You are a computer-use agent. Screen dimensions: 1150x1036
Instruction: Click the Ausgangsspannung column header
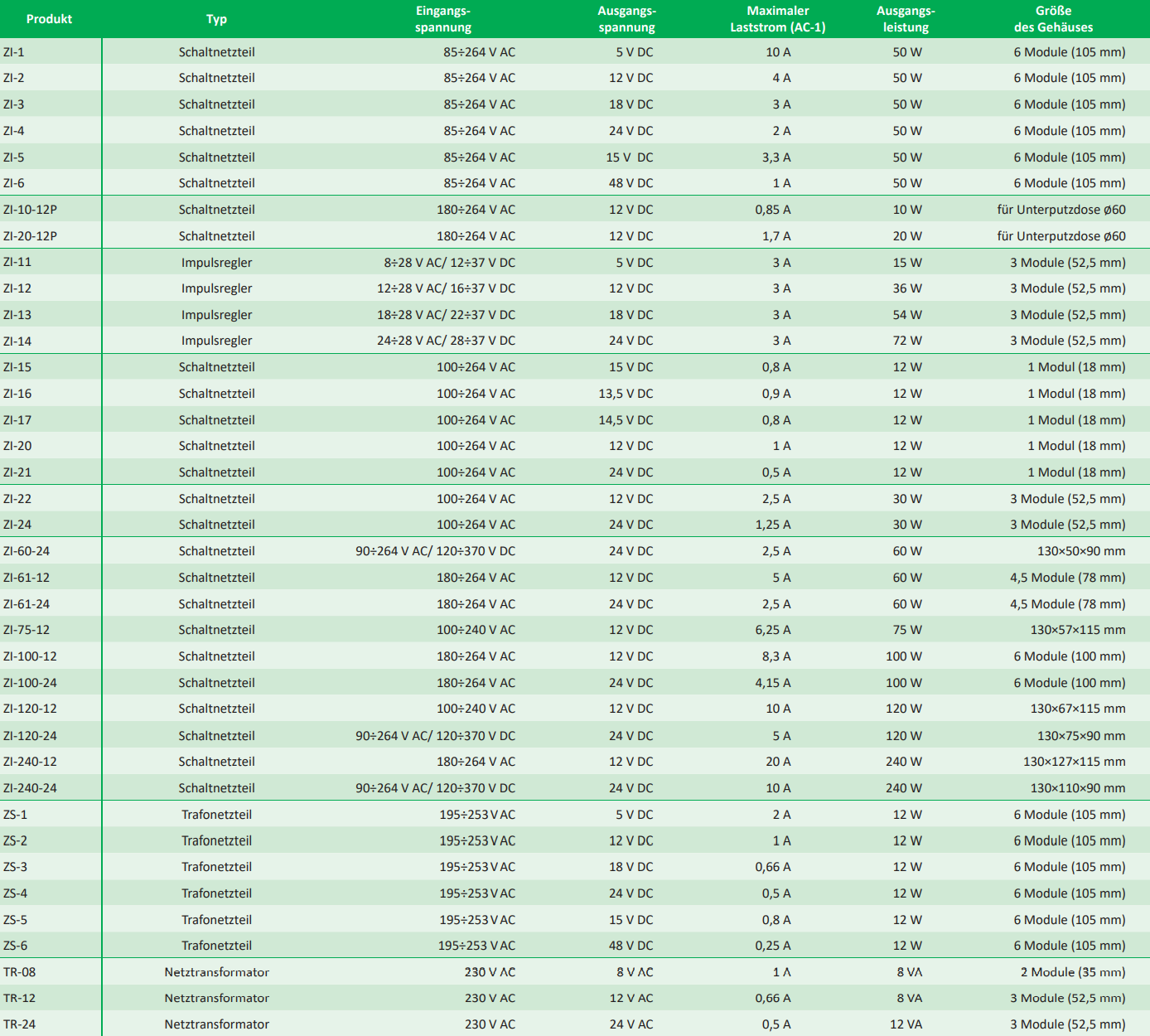pyautogui.click(x=626, y=19)
